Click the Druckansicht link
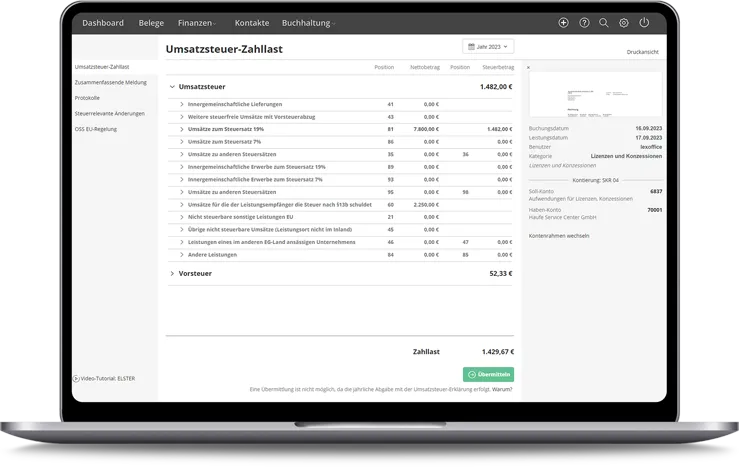Screen dimensions: 739x467 pyautogui.click(x=644, y=50)
